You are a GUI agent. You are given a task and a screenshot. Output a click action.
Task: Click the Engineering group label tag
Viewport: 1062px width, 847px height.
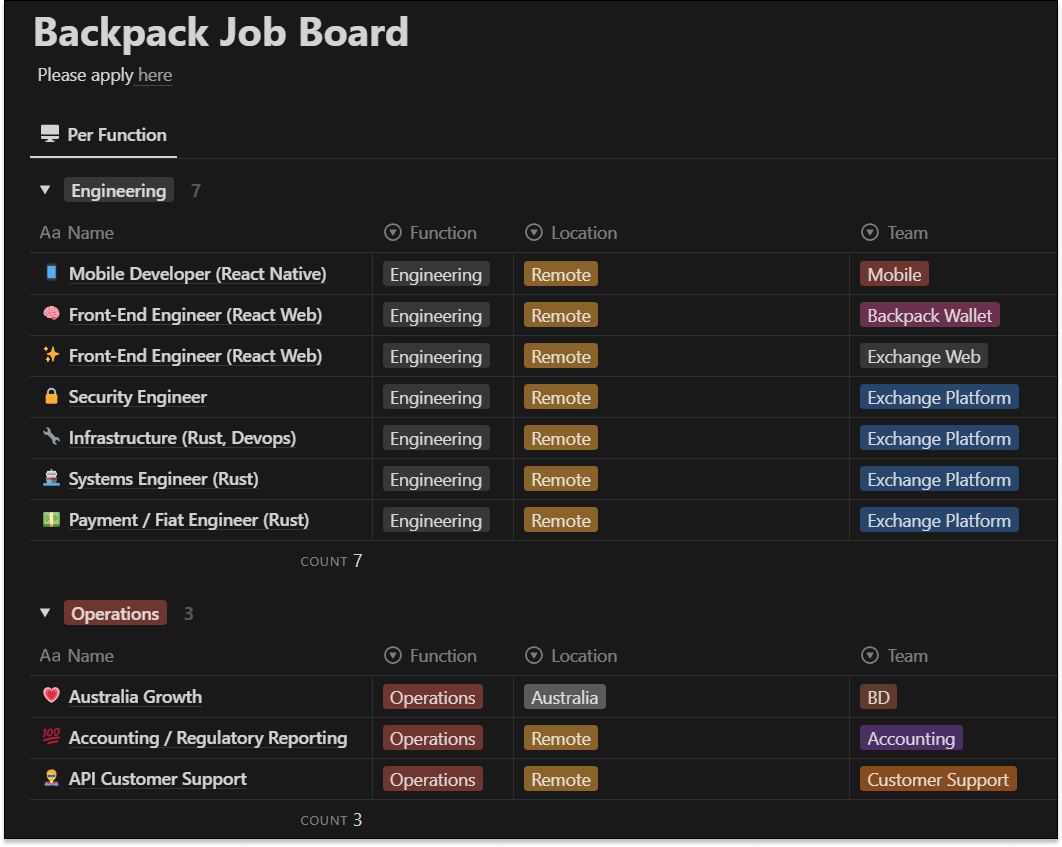[x=119, y=190]
